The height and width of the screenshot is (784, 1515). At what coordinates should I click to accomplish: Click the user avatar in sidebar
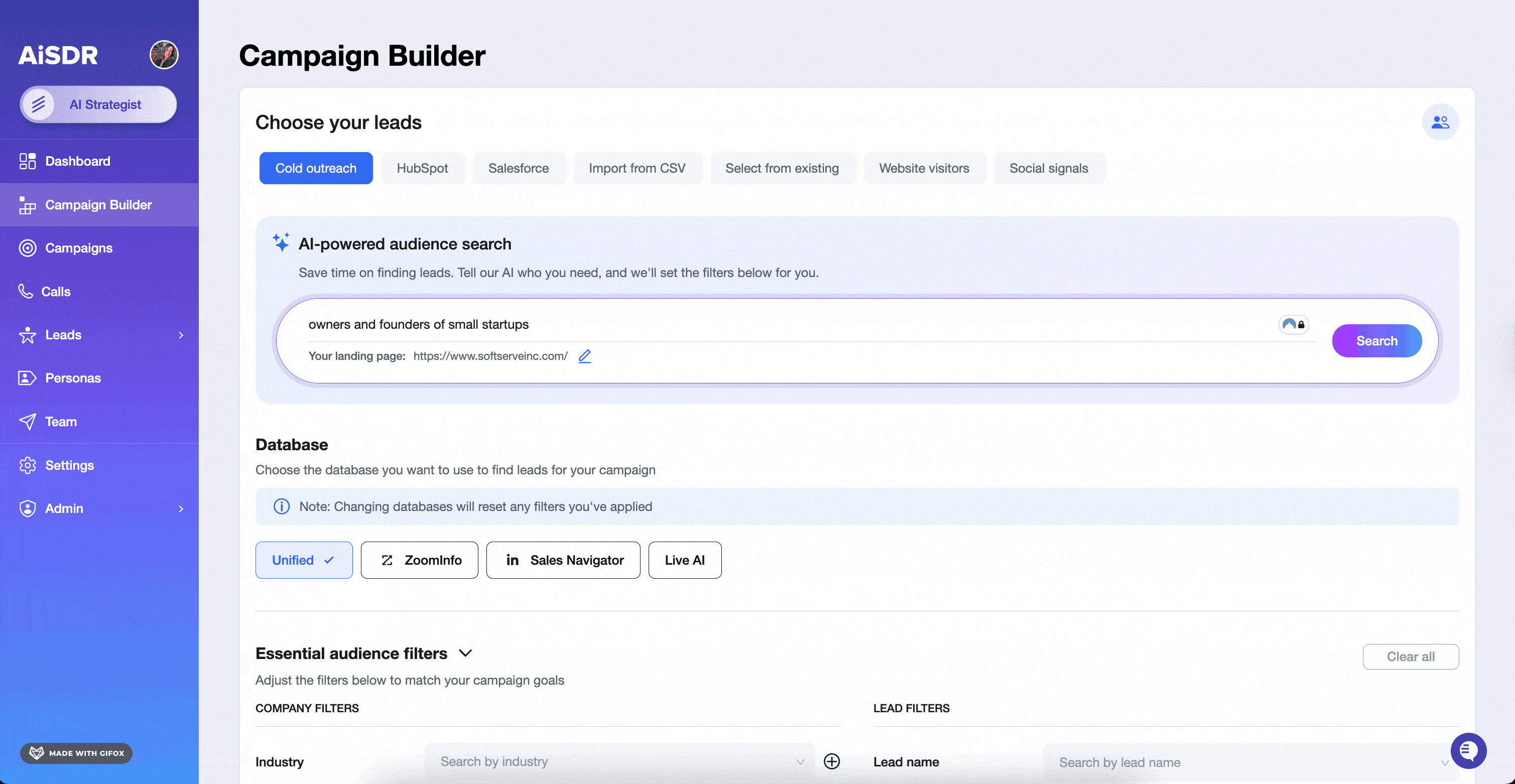[164, 55]
